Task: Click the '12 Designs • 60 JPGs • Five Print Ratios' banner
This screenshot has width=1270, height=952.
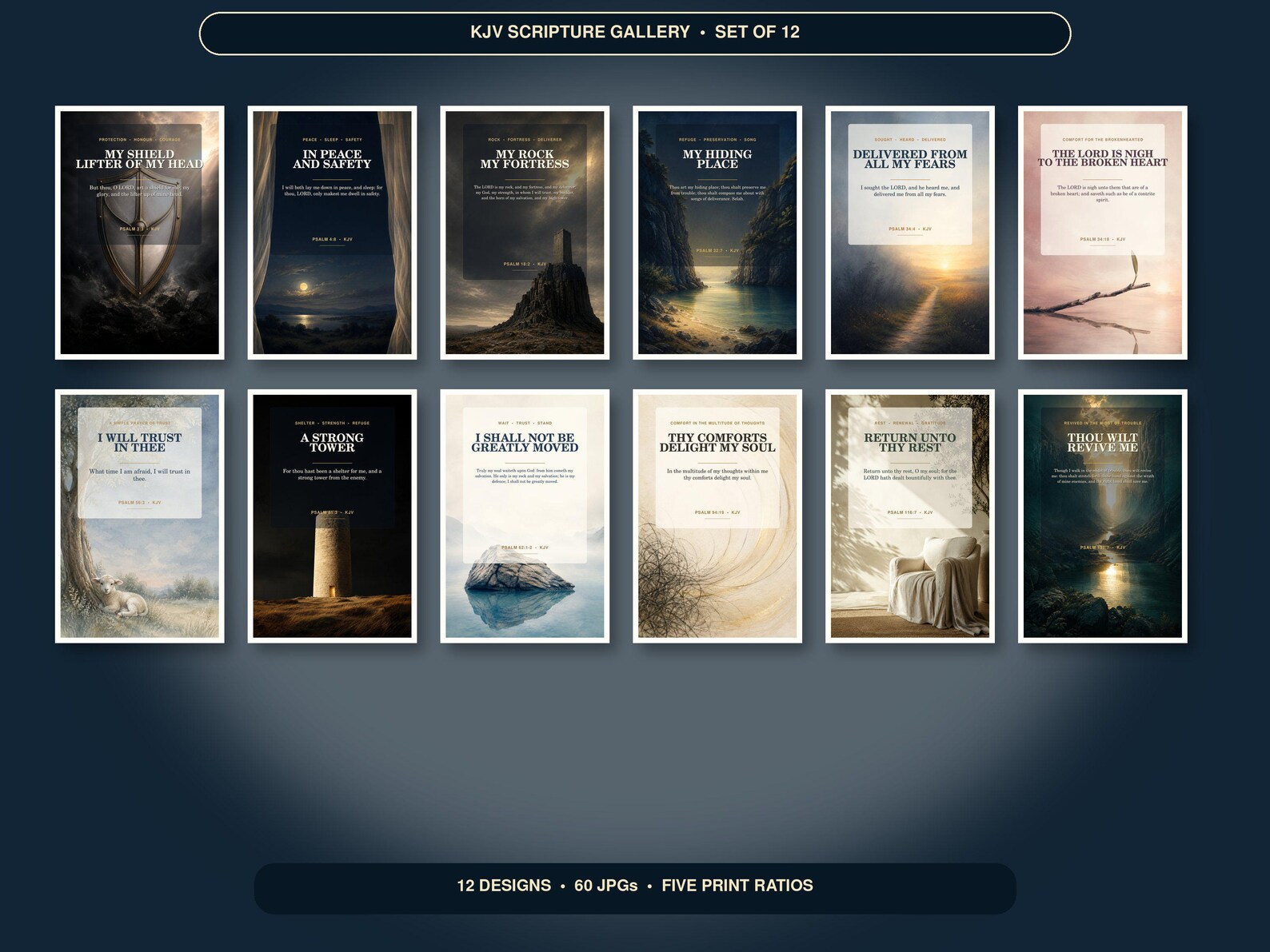Action: click(635, 887)
